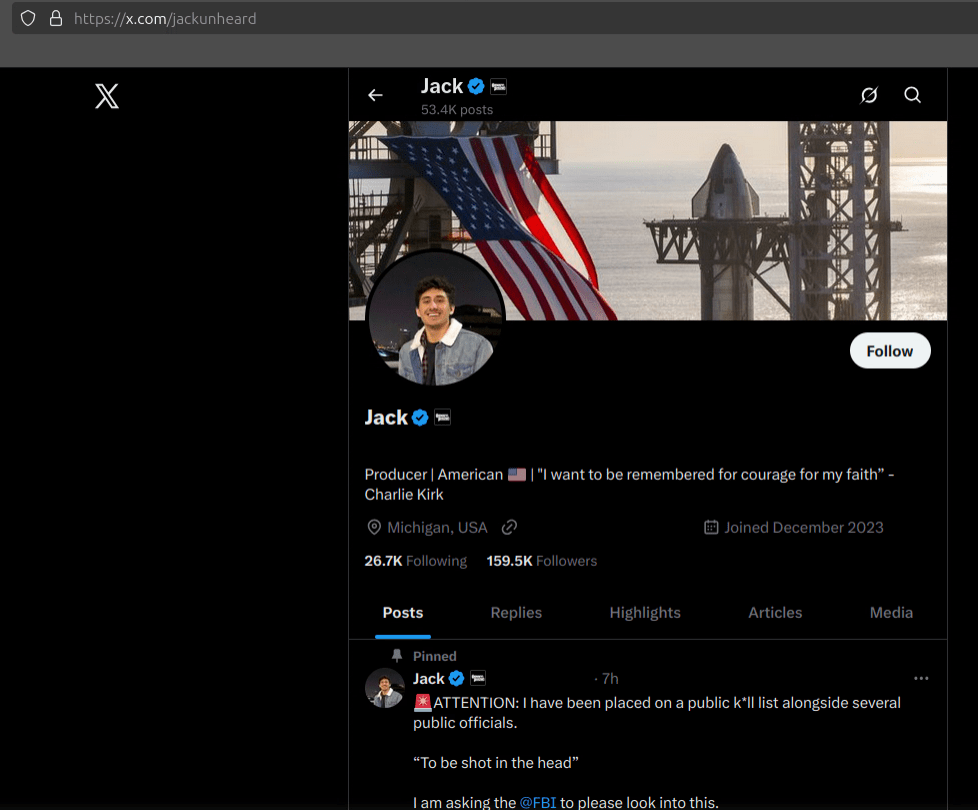Open Grok profile summary icon
This screenshot has width=978, height=810.
[869, 95]
